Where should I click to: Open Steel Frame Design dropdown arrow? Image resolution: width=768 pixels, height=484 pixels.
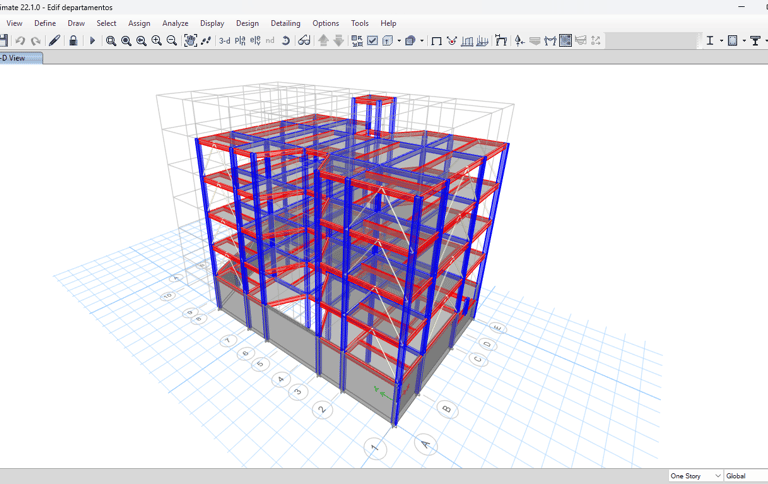click(721, 41)
